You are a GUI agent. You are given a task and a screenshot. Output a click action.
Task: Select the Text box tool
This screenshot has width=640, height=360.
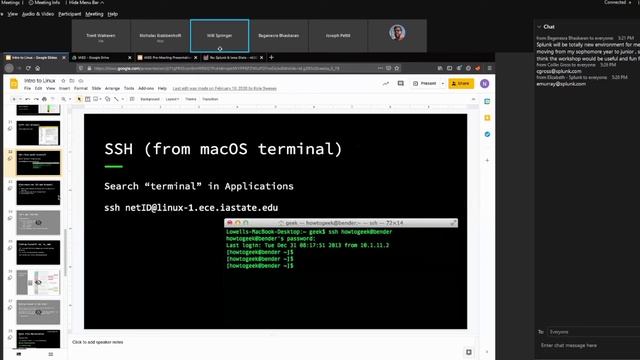pos(87,99)
